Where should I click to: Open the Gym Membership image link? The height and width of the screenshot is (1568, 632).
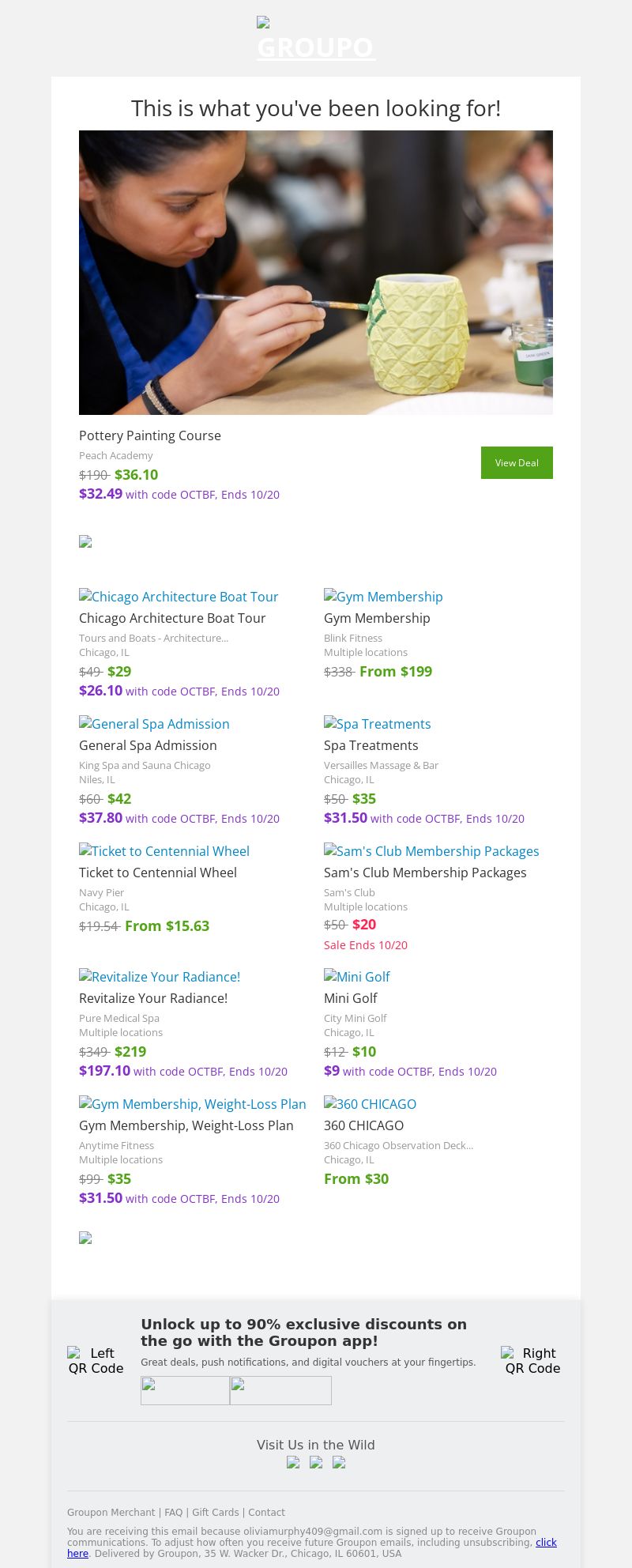(383, 597)
